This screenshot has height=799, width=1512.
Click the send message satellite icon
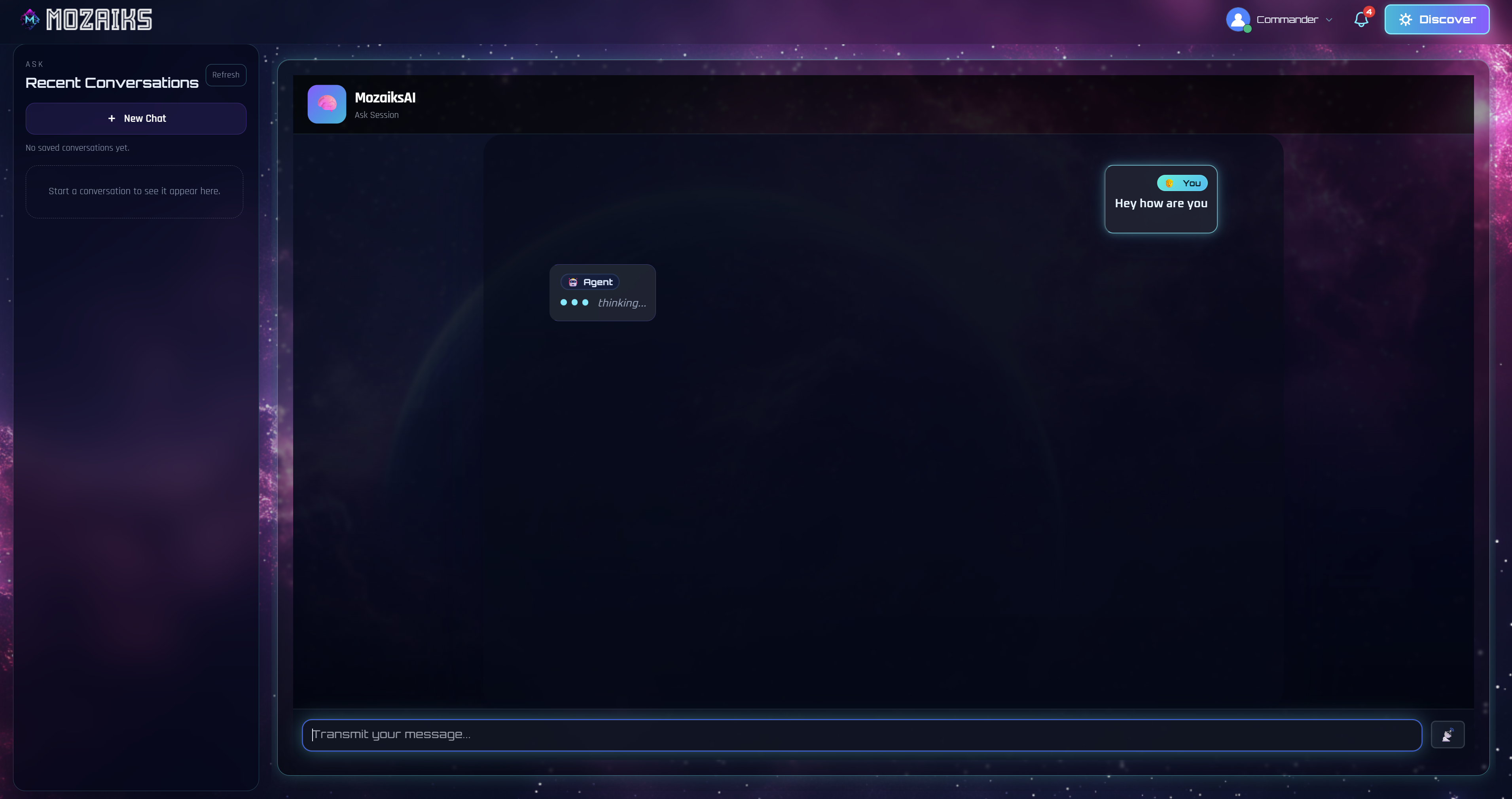(1448, 735)
